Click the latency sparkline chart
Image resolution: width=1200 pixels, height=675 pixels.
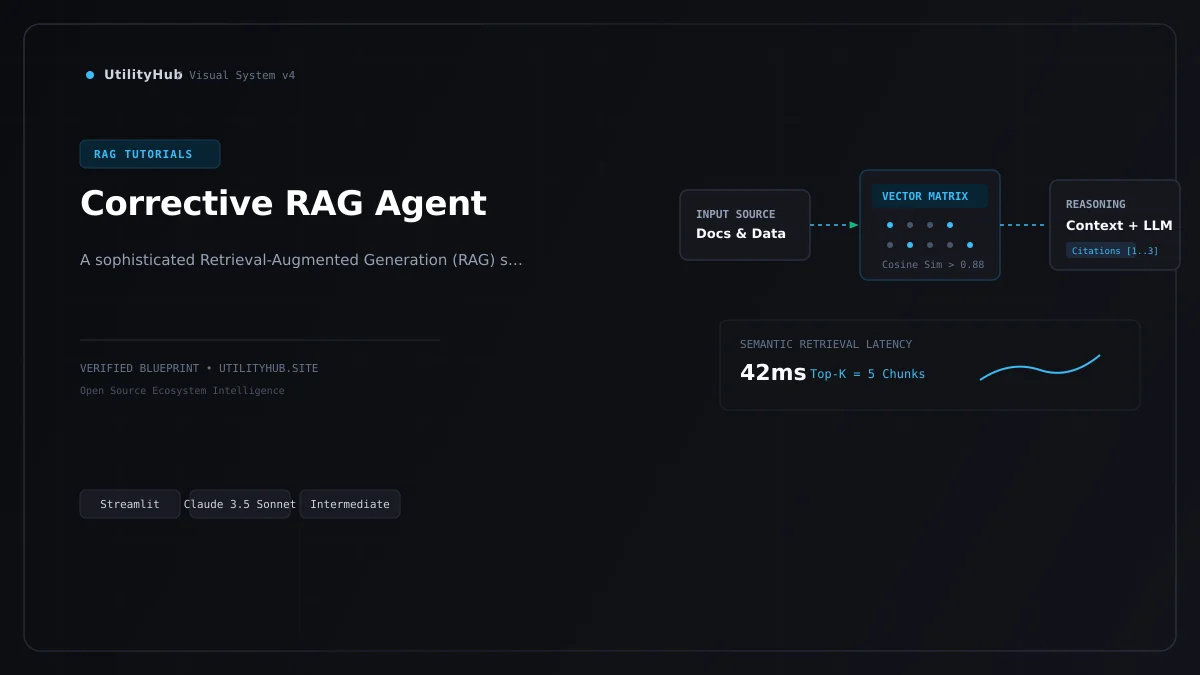(1040, 367)
